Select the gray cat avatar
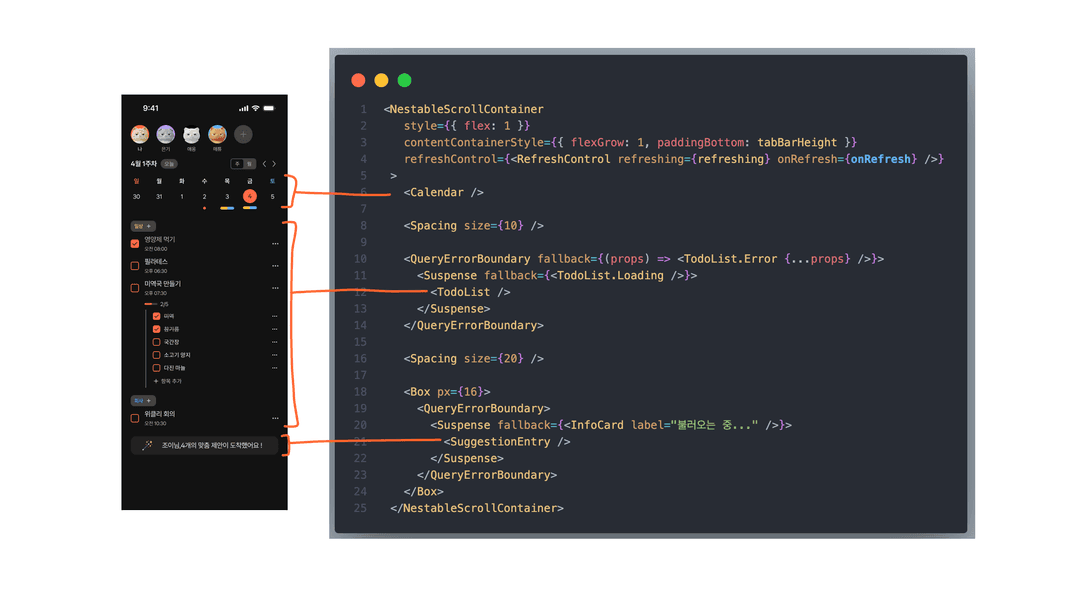This screenshot has width=1080, height=613. coord(166,134)
